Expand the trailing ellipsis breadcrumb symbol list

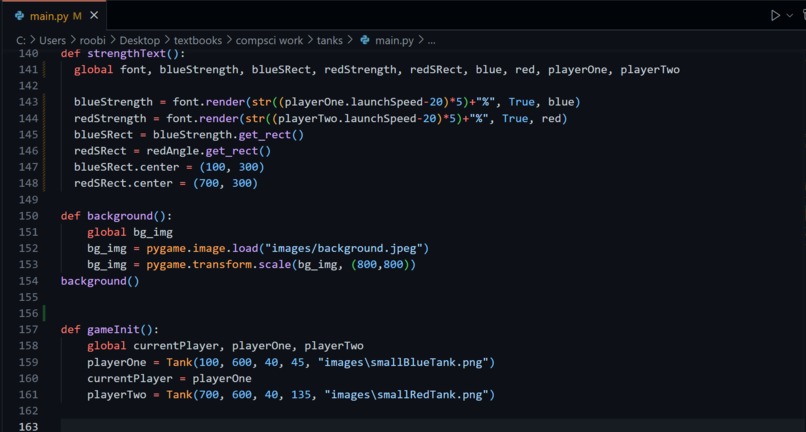pyautogui.click(x=431, y=41)
